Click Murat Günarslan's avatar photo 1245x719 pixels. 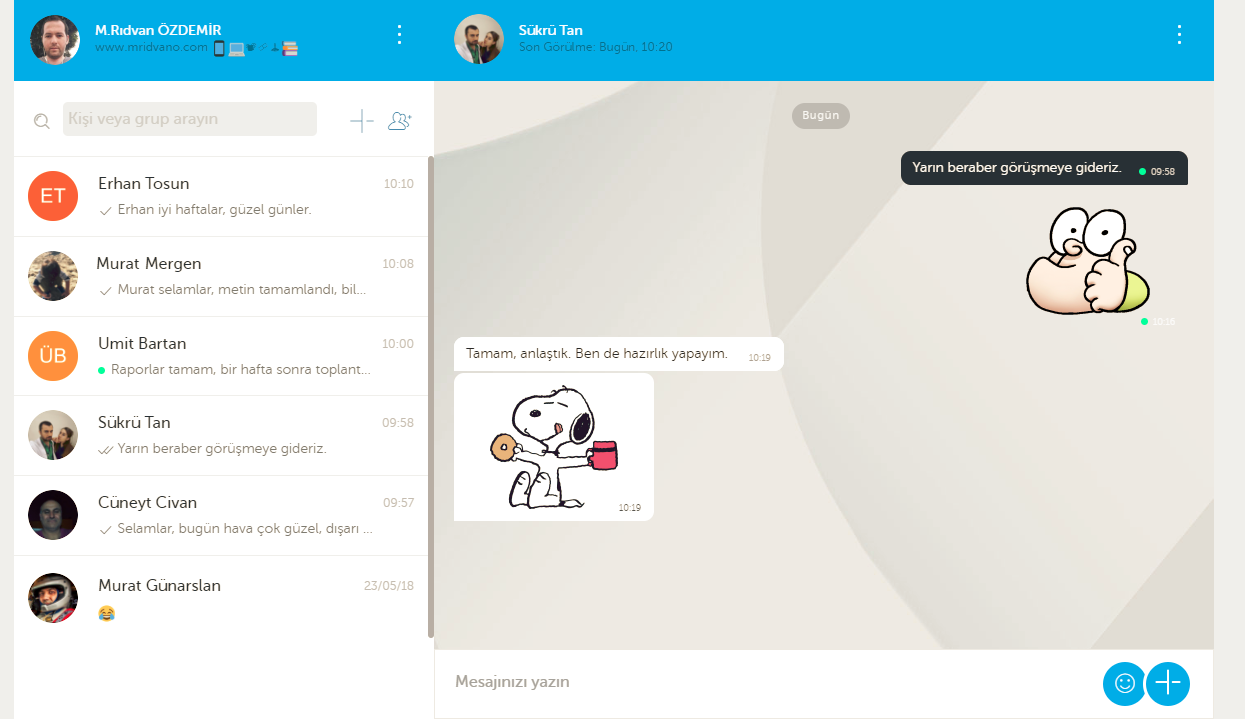click(x=53, y=598)
